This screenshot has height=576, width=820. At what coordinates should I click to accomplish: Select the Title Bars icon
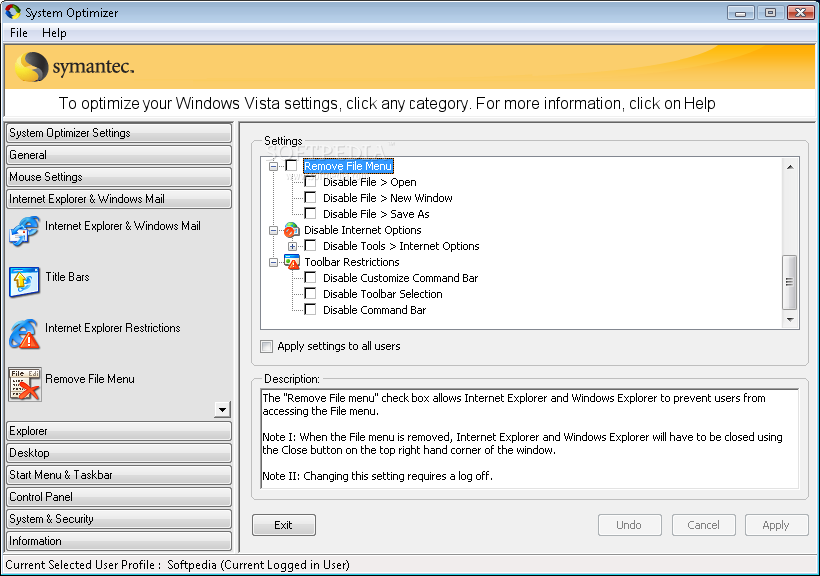[24, 281]
